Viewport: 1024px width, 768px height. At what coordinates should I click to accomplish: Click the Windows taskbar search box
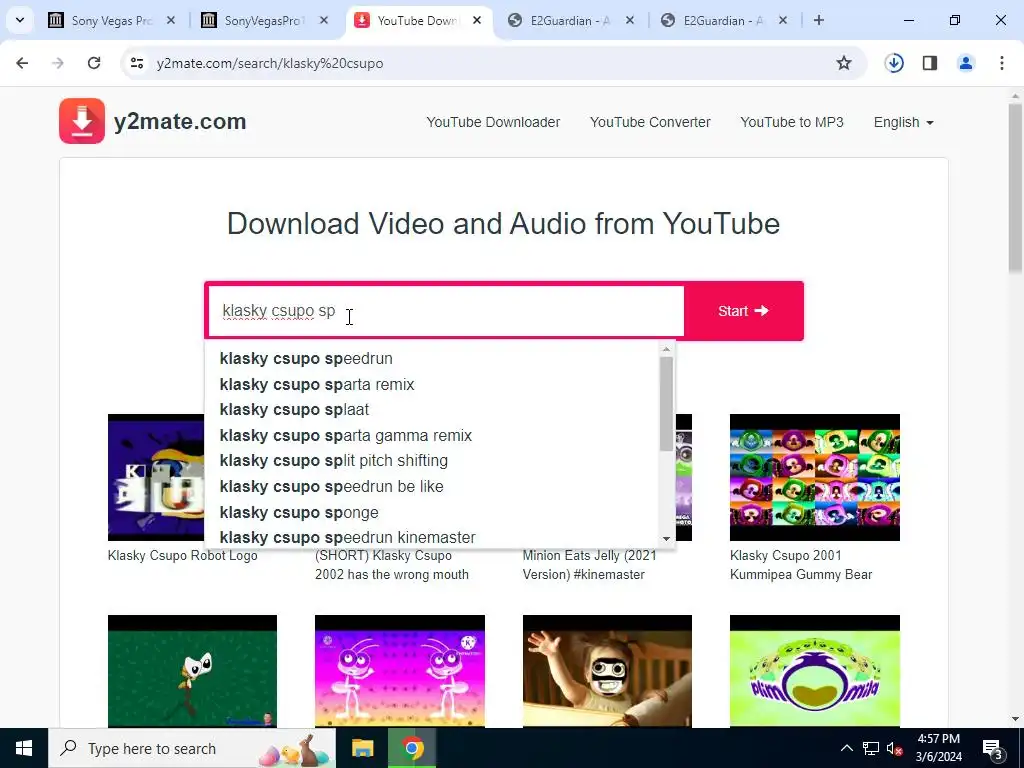192,748
